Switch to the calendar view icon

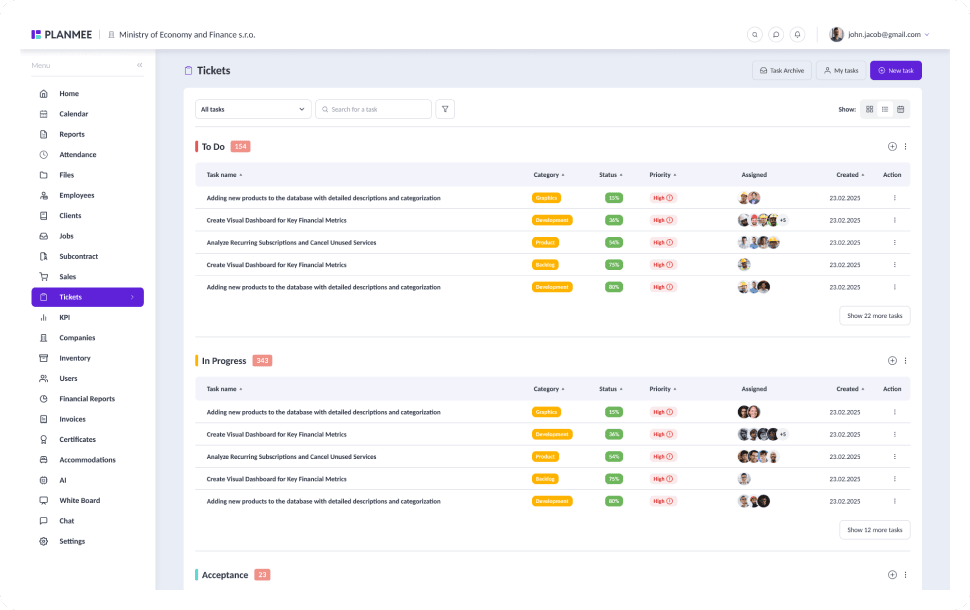pyautogui.click(x=901, y=110)
